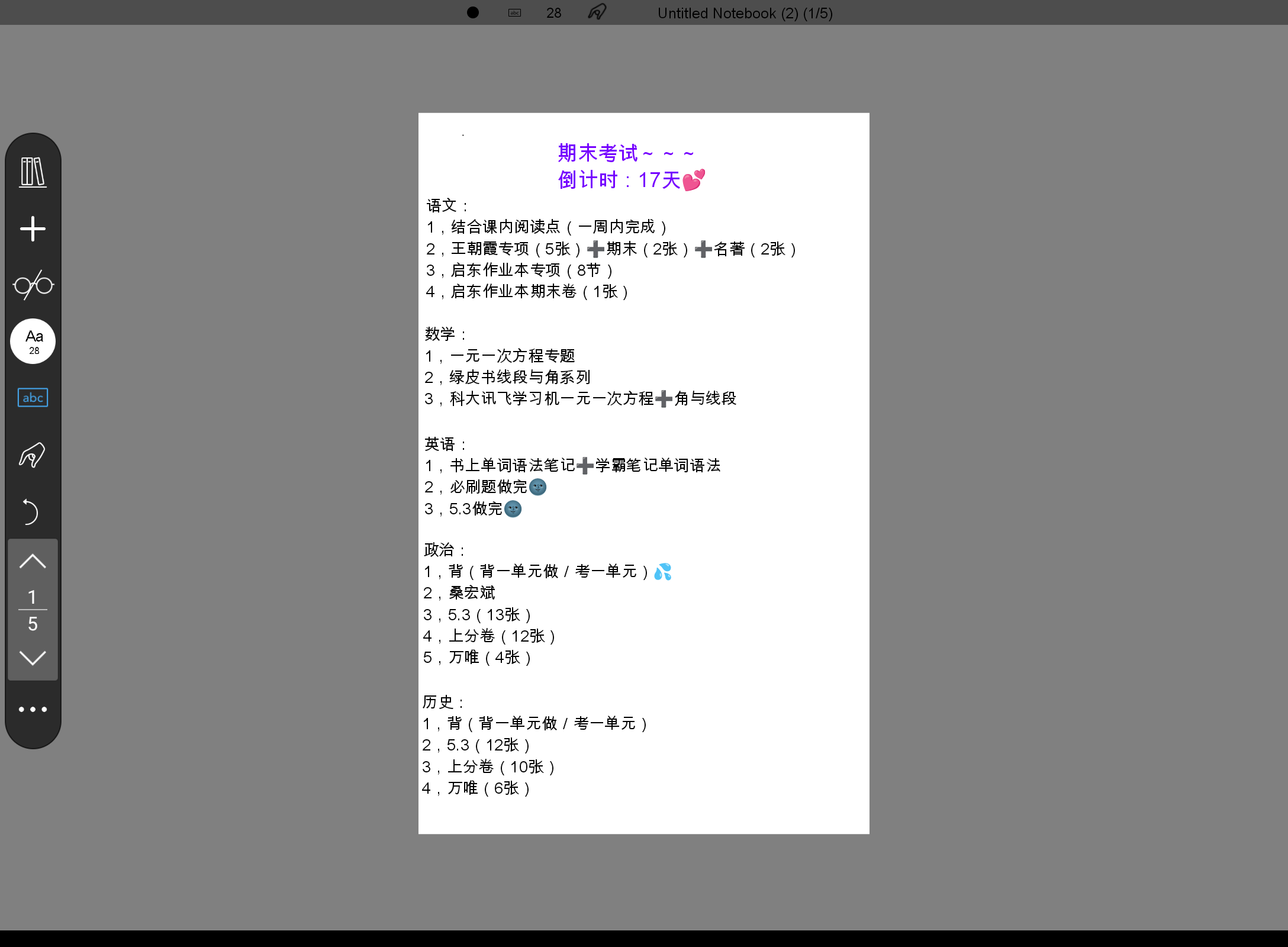This screenshot has height=947, width=1288.
Task: Click the English line 5.3做完
Action: (x=473, y=508)
